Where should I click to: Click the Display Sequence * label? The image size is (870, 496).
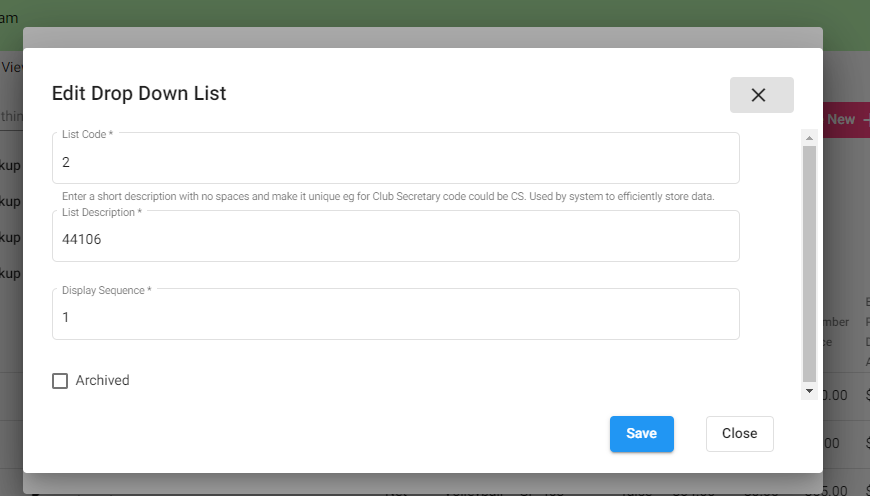pyautogui.click(x=107, y=290)
